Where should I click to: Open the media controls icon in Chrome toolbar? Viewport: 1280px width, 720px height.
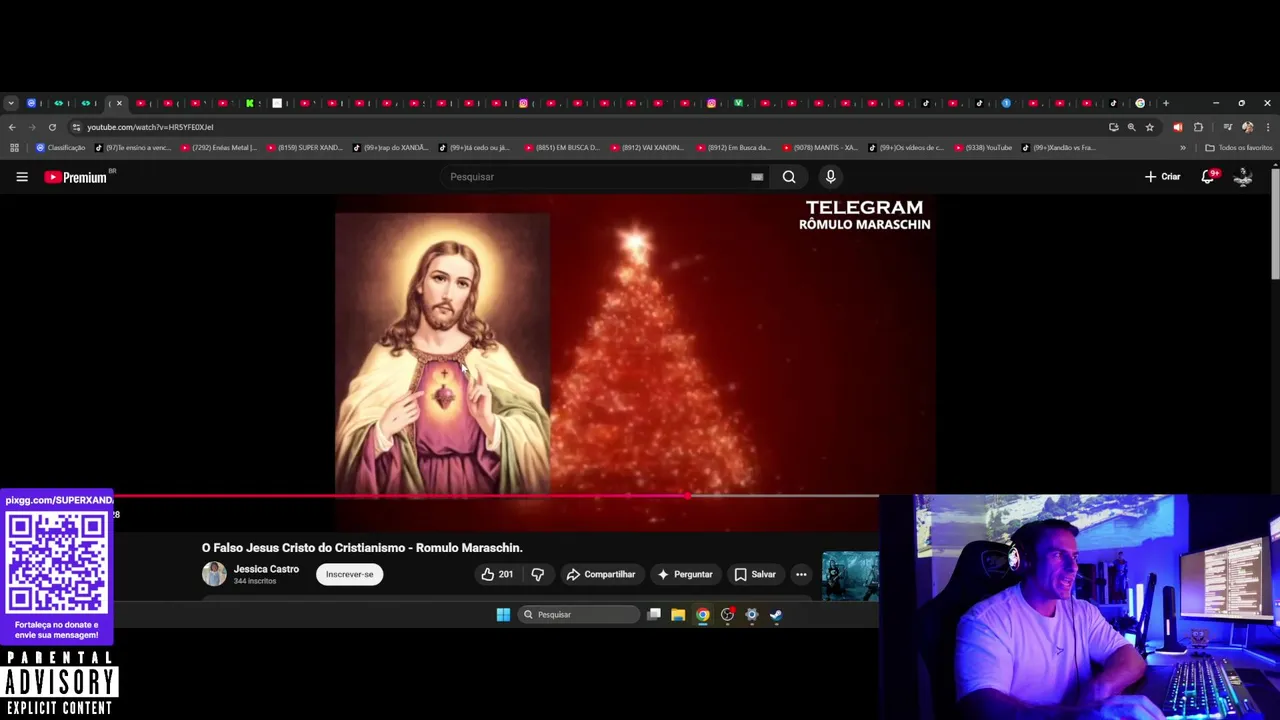pyautogui.click(x=1228, y=127)
